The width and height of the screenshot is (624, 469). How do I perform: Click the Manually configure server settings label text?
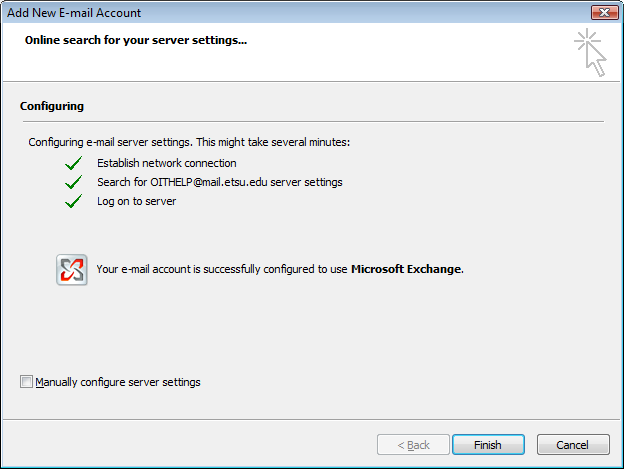(x=118, y=382)
